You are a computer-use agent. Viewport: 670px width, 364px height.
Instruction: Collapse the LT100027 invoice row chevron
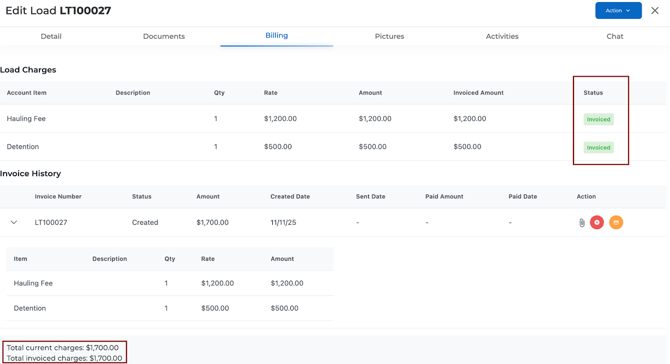(x=14, y=222)
